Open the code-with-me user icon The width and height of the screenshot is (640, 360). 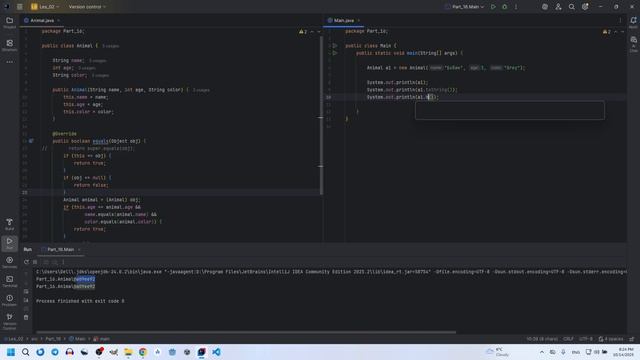pos(558,7)
